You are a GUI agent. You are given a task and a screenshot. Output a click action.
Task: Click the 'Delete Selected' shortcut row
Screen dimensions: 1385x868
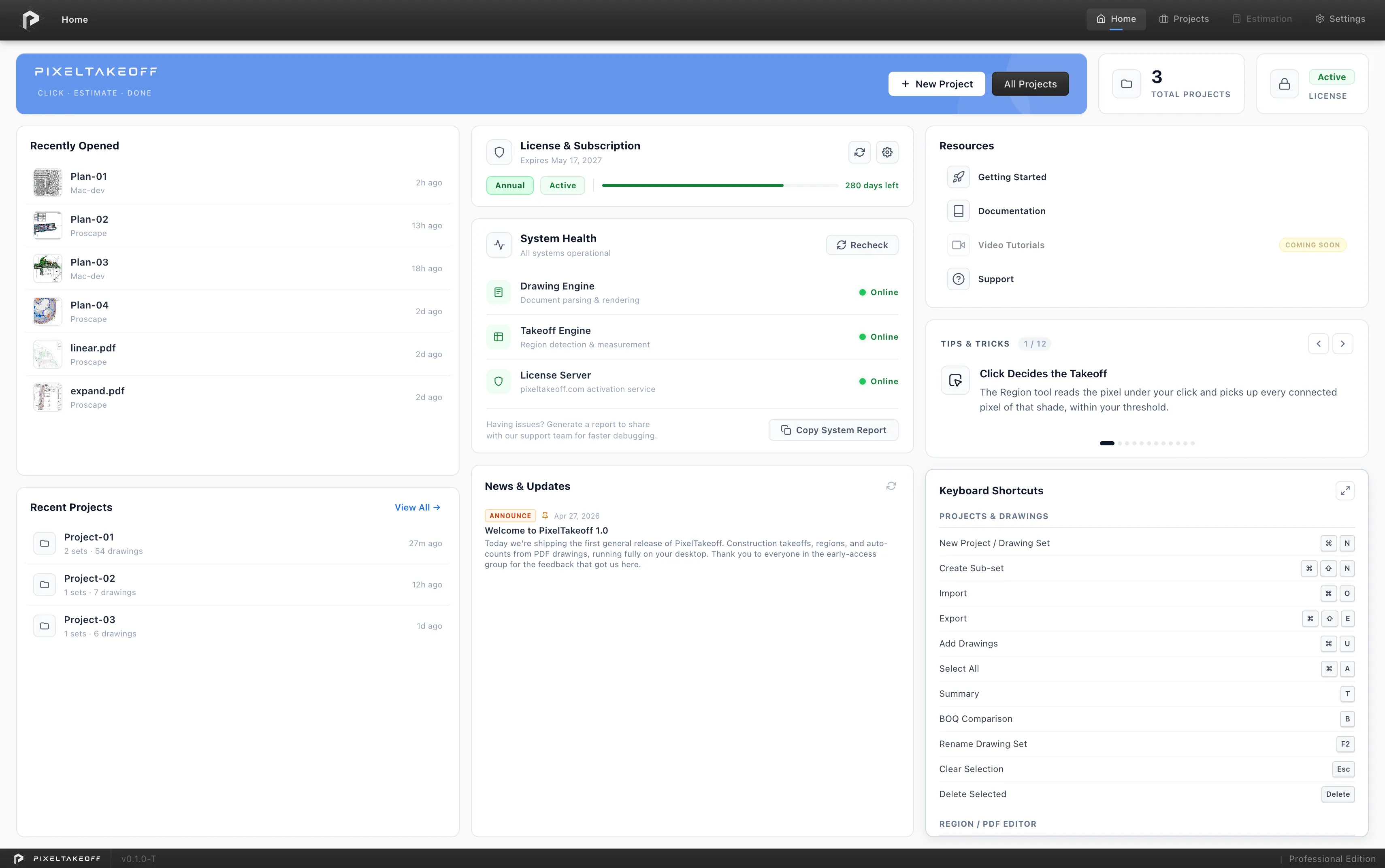point(1147,794)
